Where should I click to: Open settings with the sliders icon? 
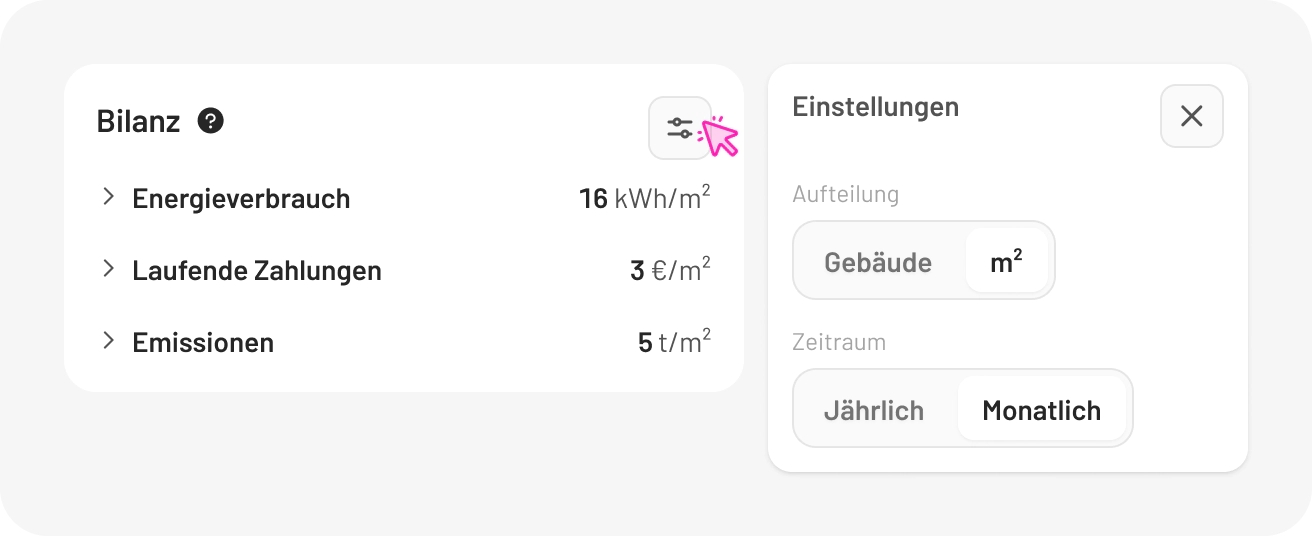680,128
